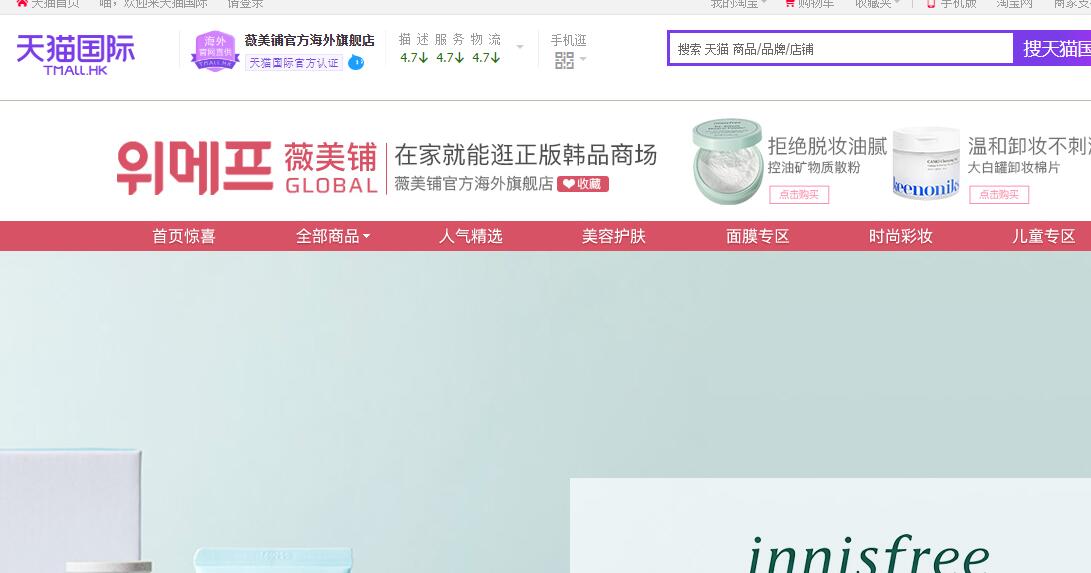Screen dimensions: 1091x573
Task: Click the 物流 rating score 4.7
Action: coord(486,58)
